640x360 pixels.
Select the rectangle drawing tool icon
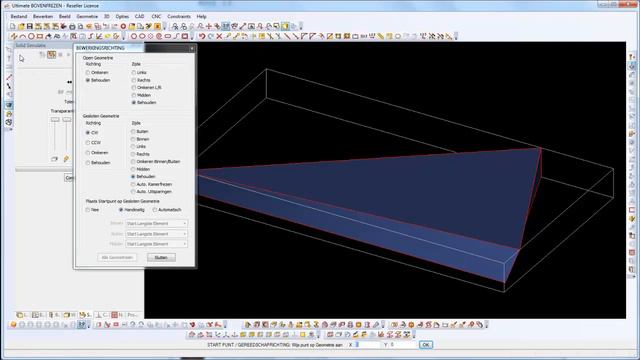(40, 36)
